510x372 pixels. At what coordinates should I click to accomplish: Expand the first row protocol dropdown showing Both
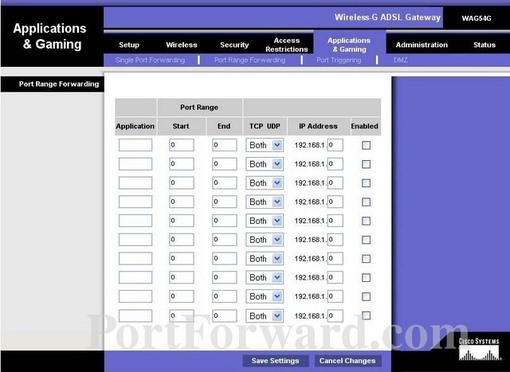point(265,145)
